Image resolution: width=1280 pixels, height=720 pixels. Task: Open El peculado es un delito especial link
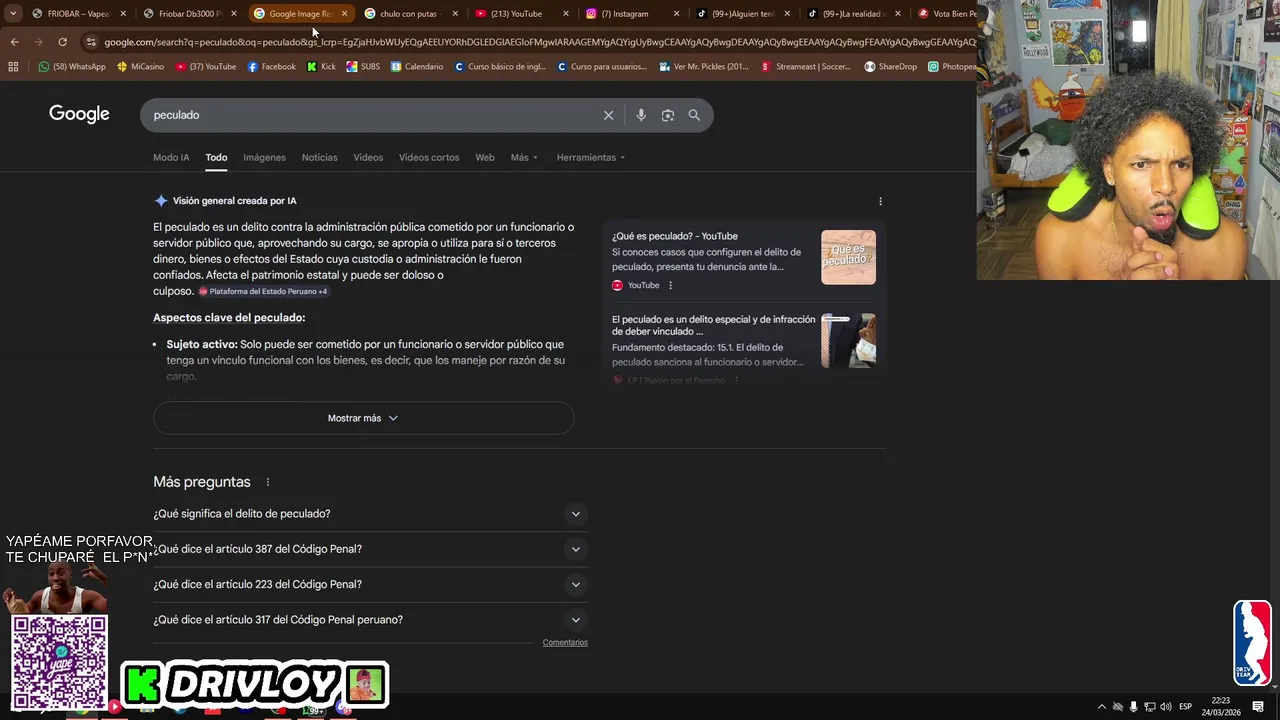pyautogui.click(x=713, y=325)
